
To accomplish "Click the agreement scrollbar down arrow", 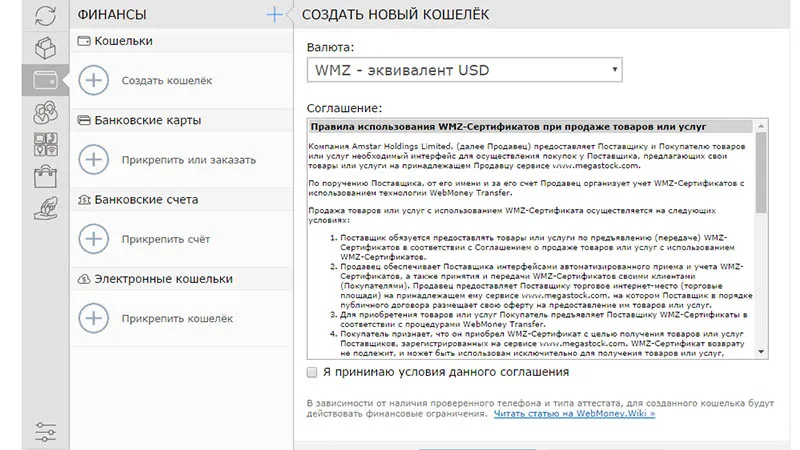I will (x=761, y=352).
